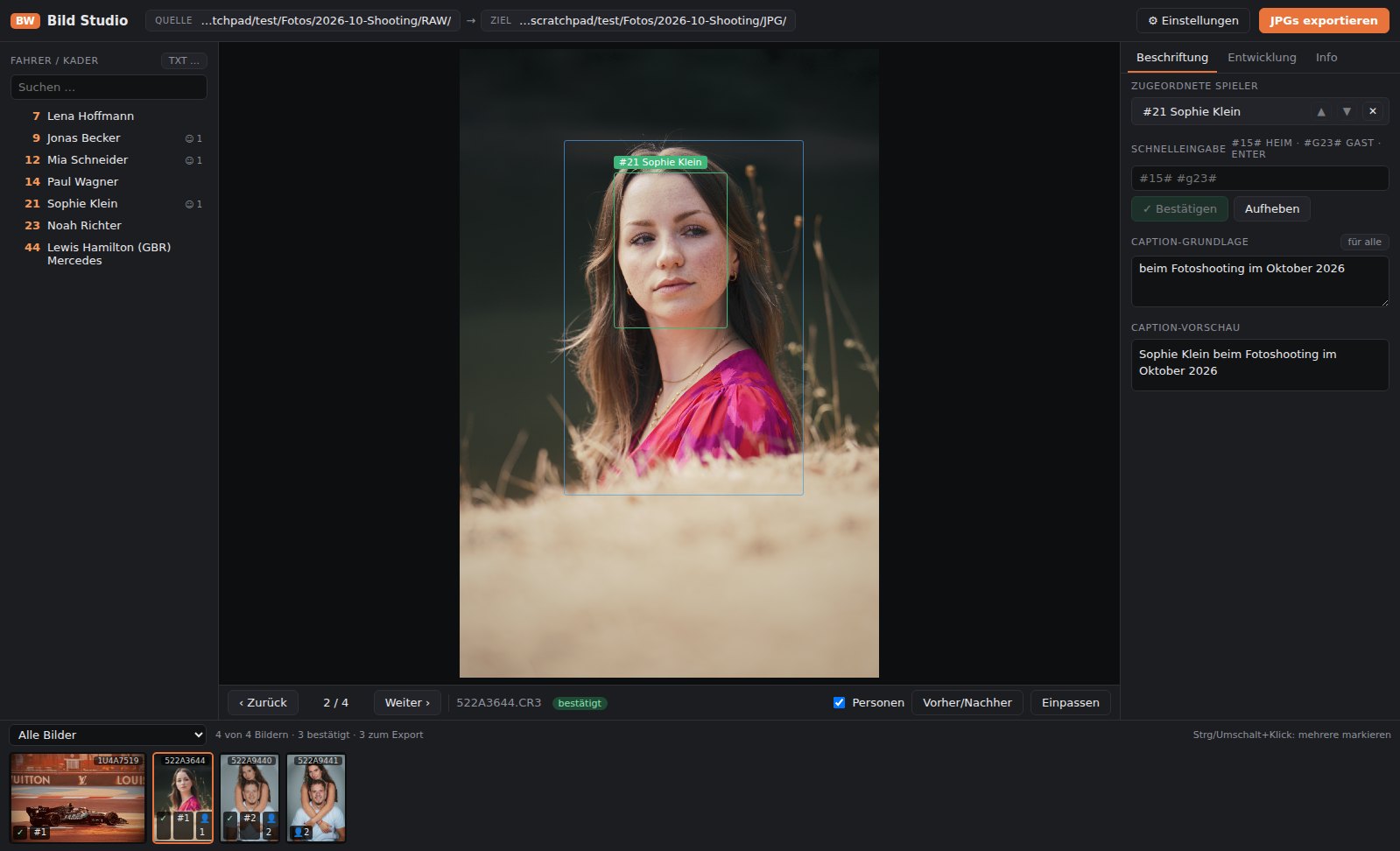Click the person count badge on thumbnail 522A9441
The height and width of the screenshot is (851, 1400).
click(302, 832)
